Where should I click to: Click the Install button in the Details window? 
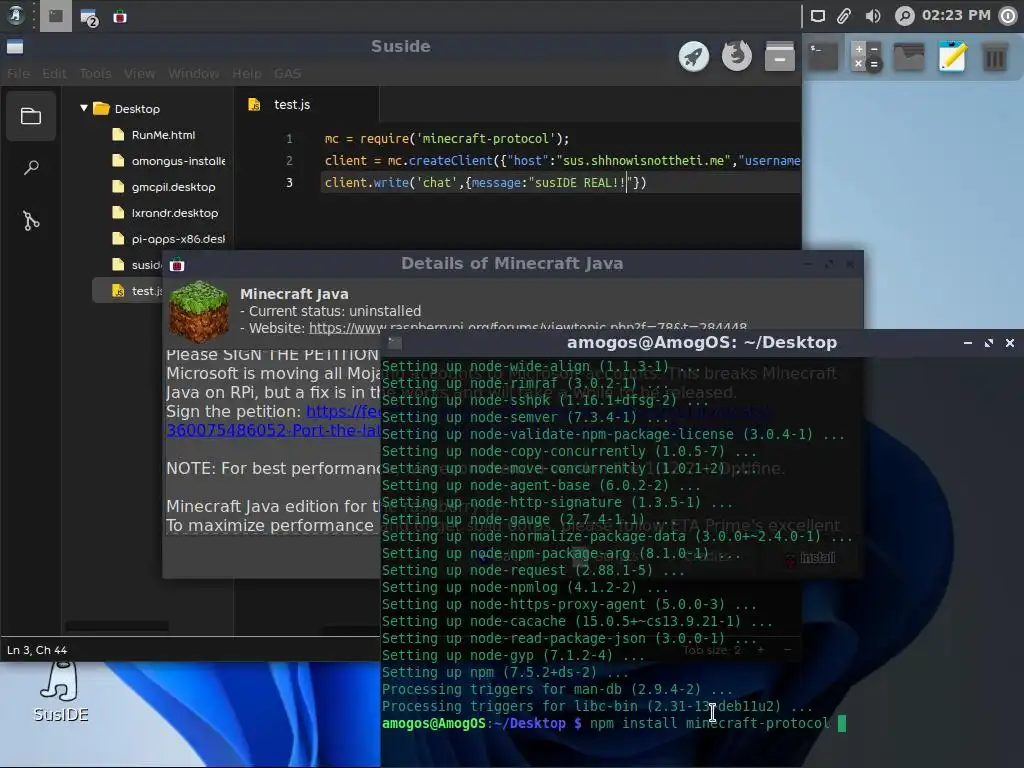click(810, 558)
